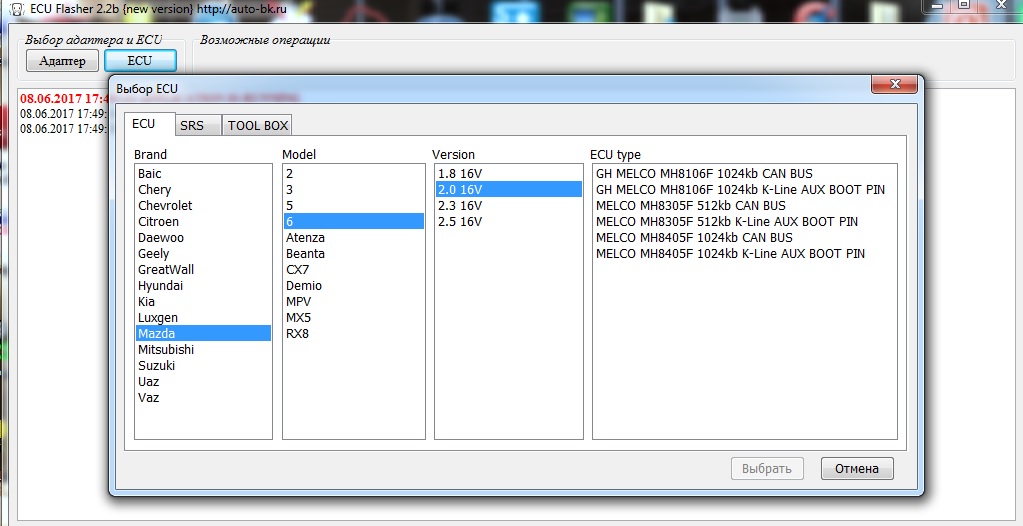
Task: Select MELCO MH8405F 1024kb K-Line AUX BOOT PIN
Action: click(x=744, y=254)
